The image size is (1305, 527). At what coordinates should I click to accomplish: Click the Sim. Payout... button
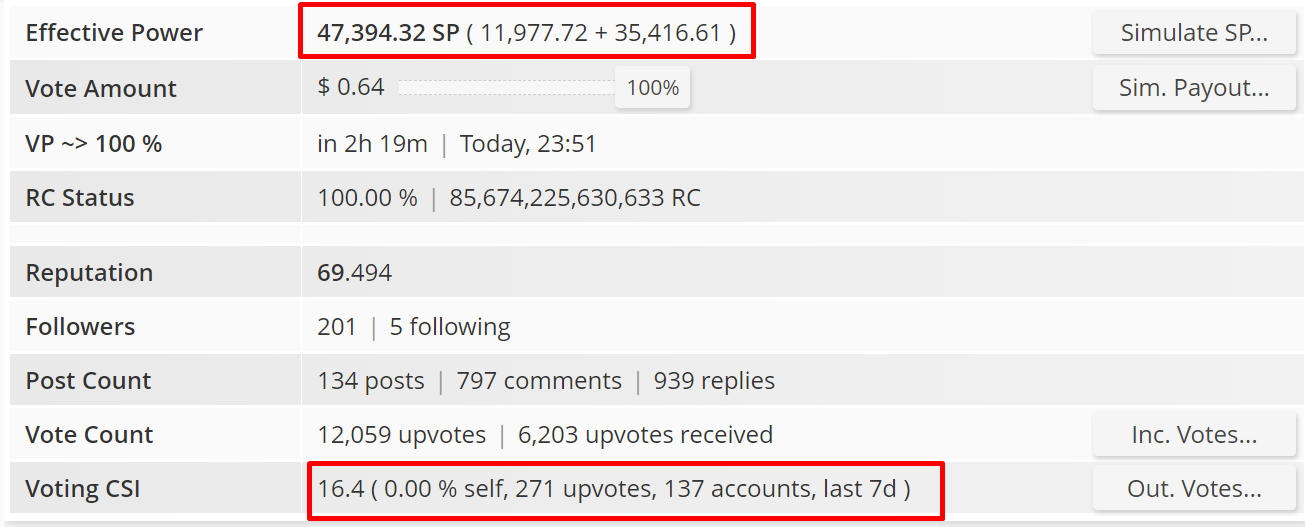(1194, 88)
